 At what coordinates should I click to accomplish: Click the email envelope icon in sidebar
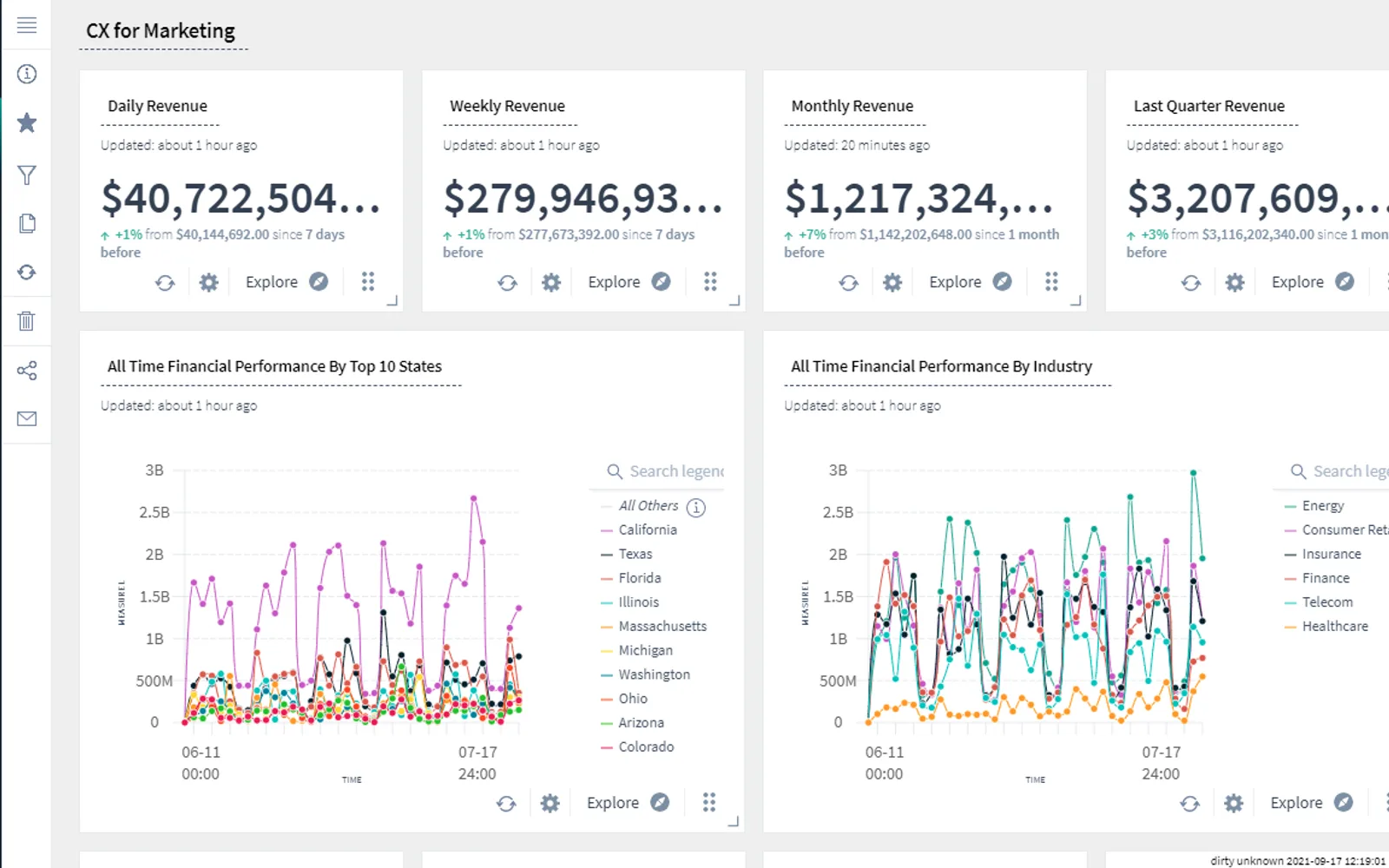tap(27, 418)
